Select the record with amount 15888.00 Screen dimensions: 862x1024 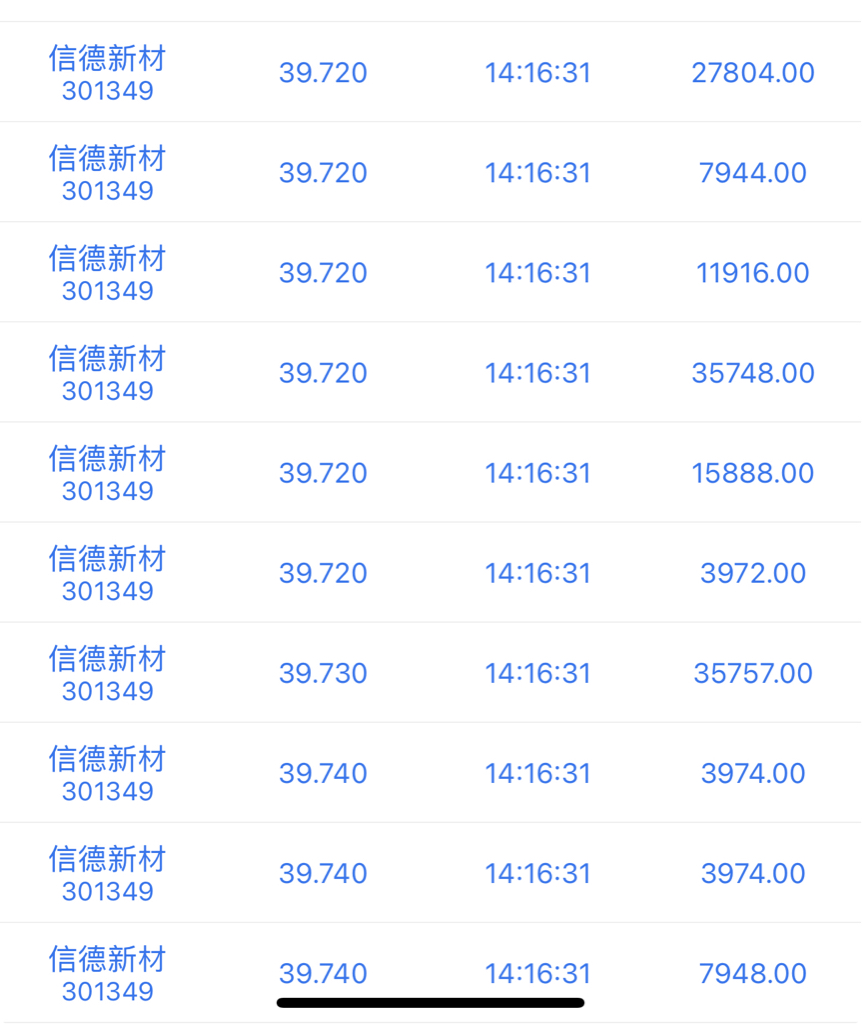pos(431,472)
